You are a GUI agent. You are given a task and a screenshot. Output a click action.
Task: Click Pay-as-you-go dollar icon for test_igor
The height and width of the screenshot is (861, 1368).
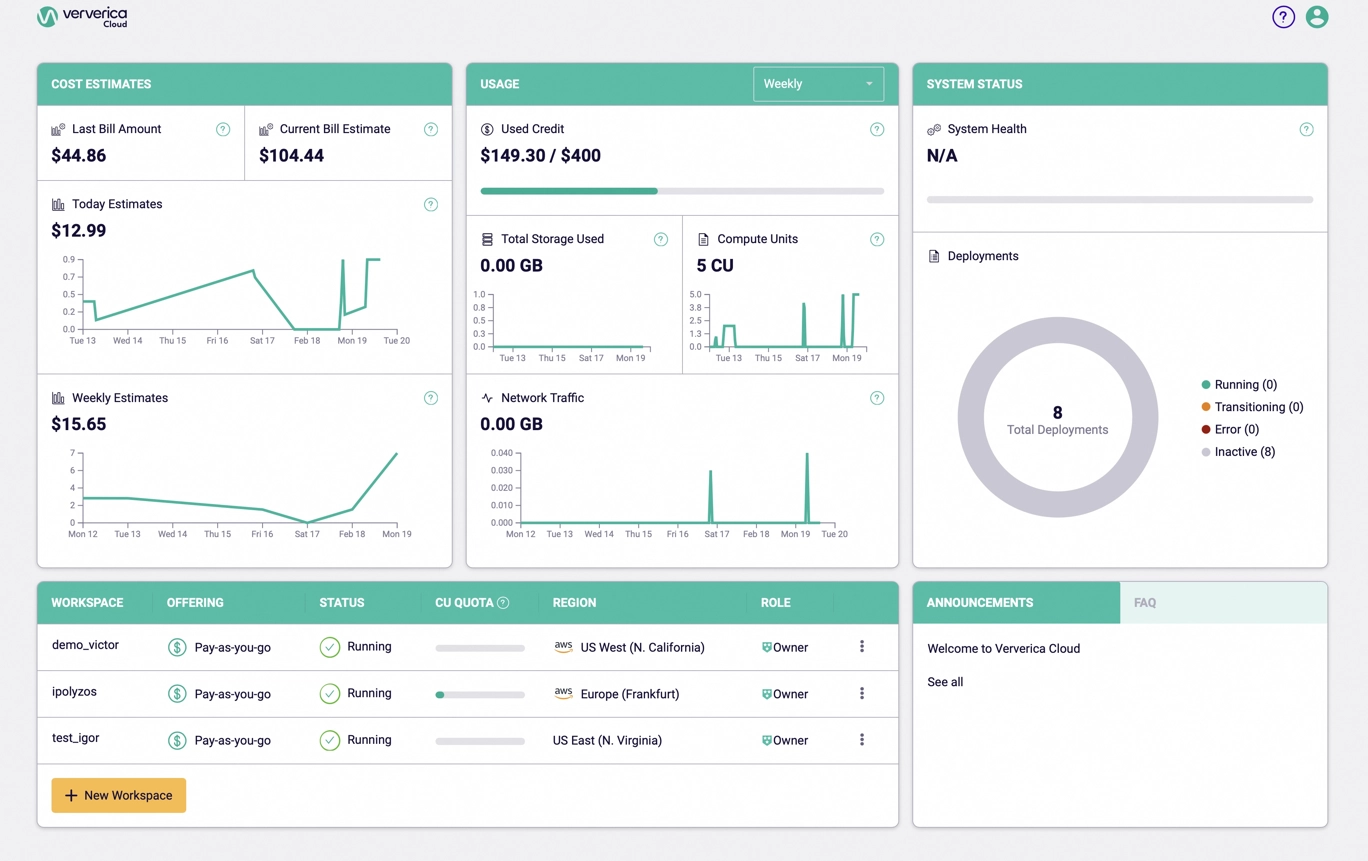(177, 740)
